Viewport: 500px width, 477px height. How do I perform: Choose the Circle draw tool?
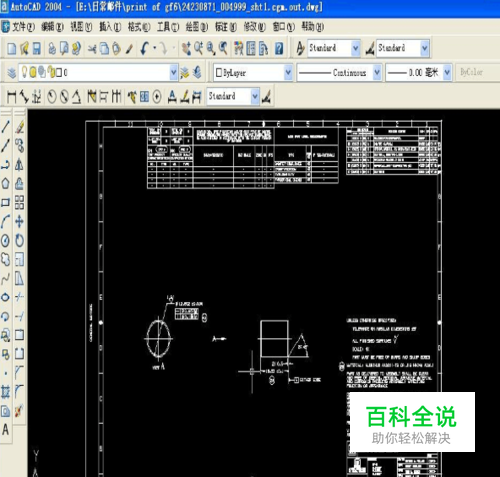point(5,240)
